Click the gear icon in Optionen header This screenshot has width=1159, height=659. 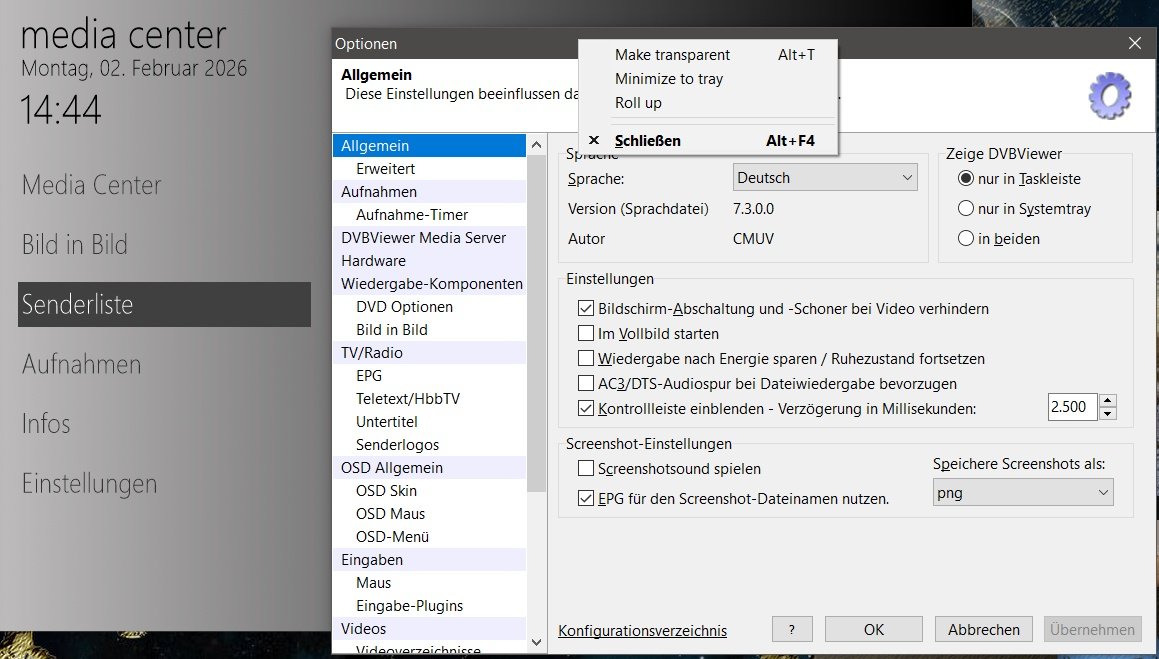pos(1109,96)
